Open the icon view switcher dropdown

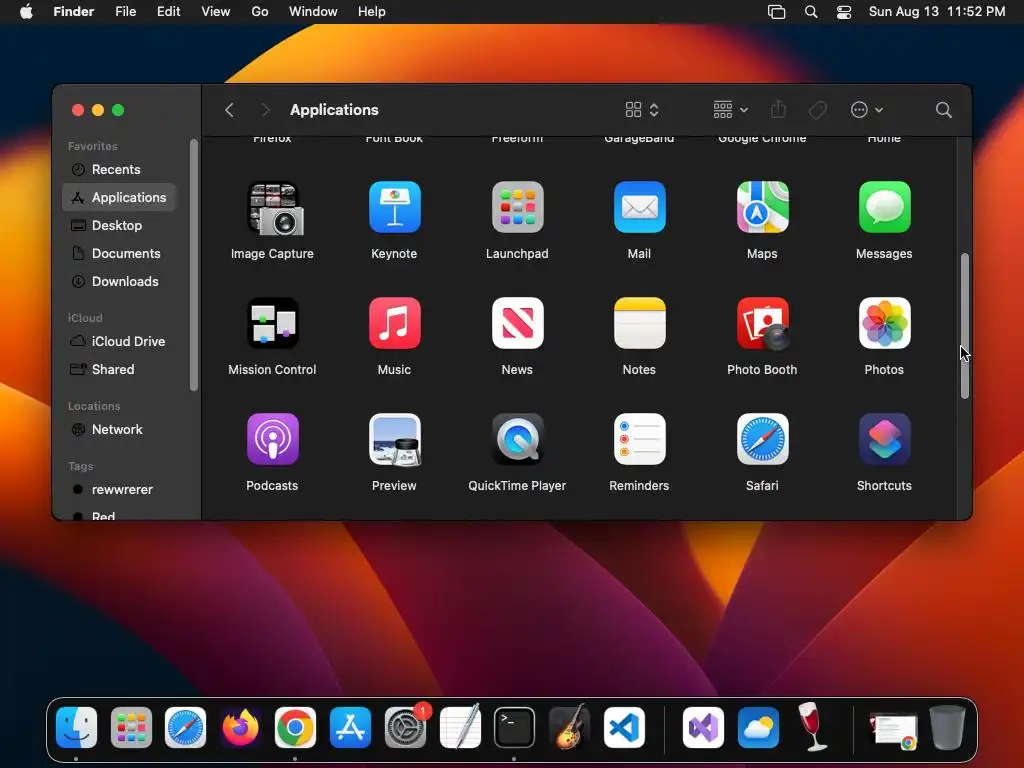pyautogui.click(x=642, y=110)
